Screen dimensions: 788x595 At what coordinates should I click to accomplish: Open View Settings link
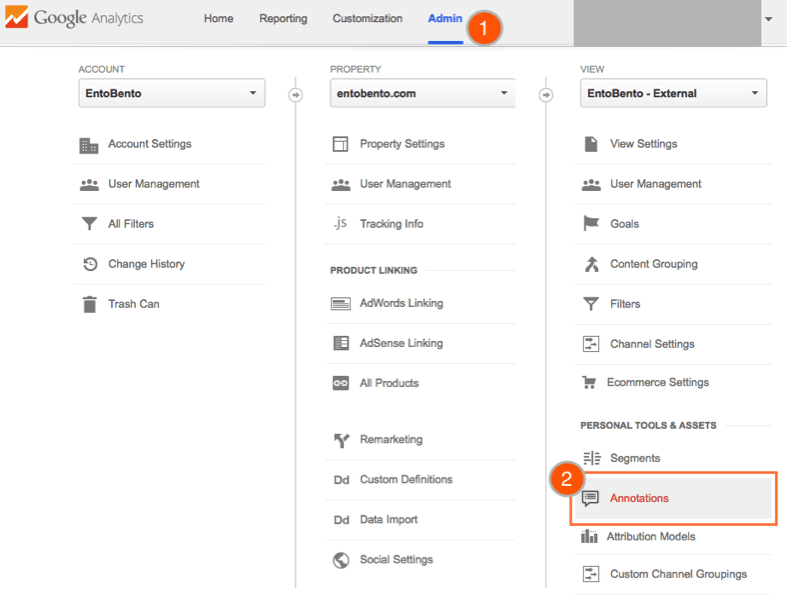644,144
